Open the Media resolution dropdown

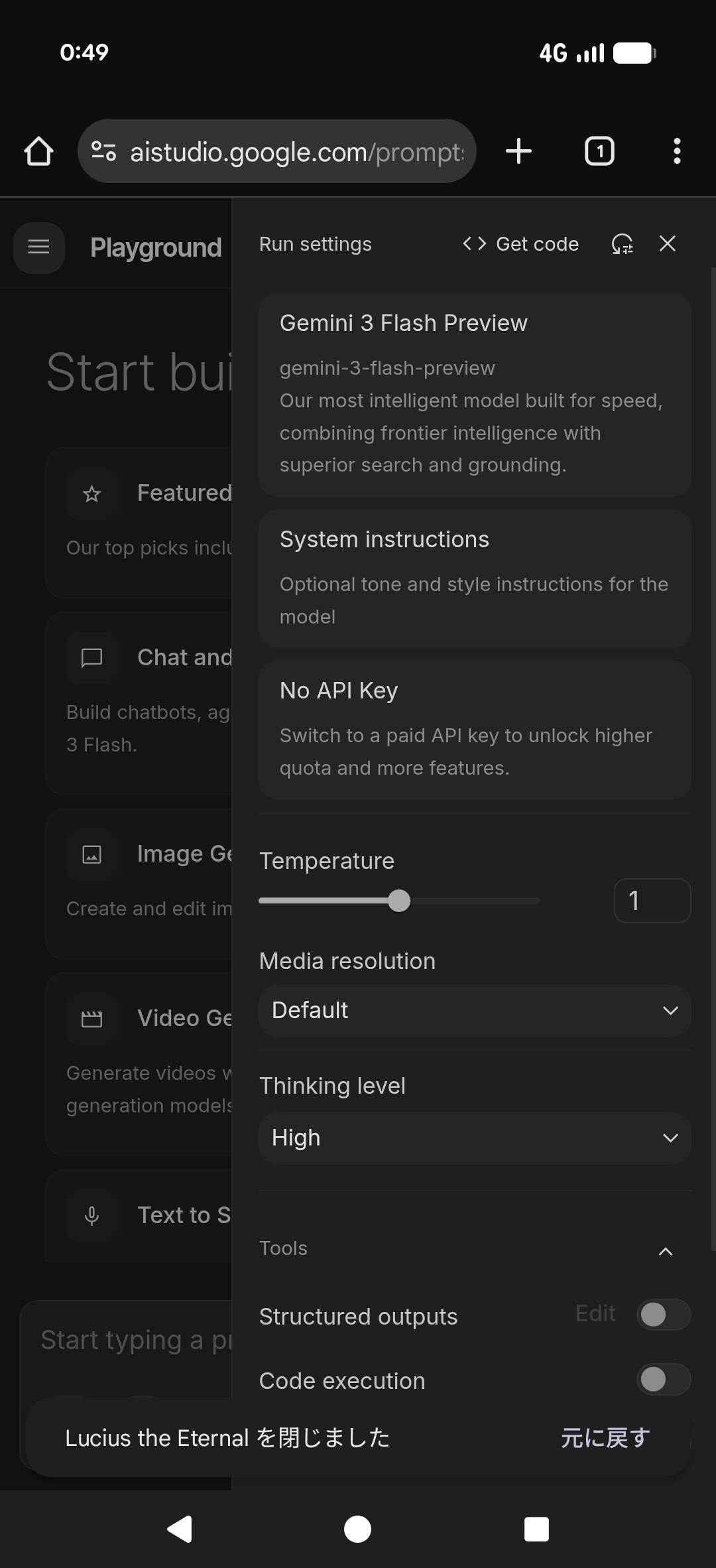(475, 1011)
